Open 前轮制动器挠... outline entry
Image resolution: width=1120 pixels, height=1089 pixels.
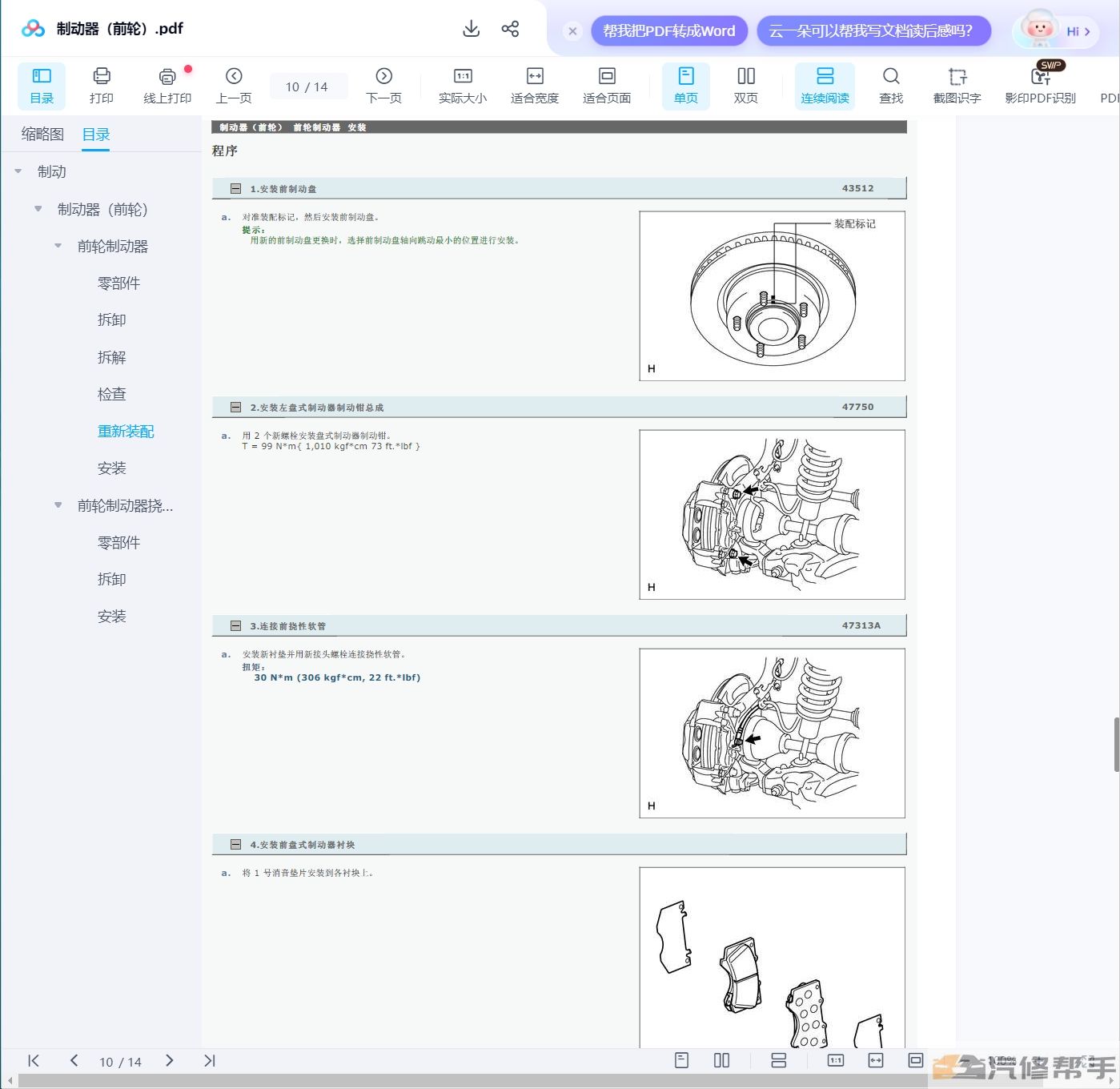[x=125, y=505]
